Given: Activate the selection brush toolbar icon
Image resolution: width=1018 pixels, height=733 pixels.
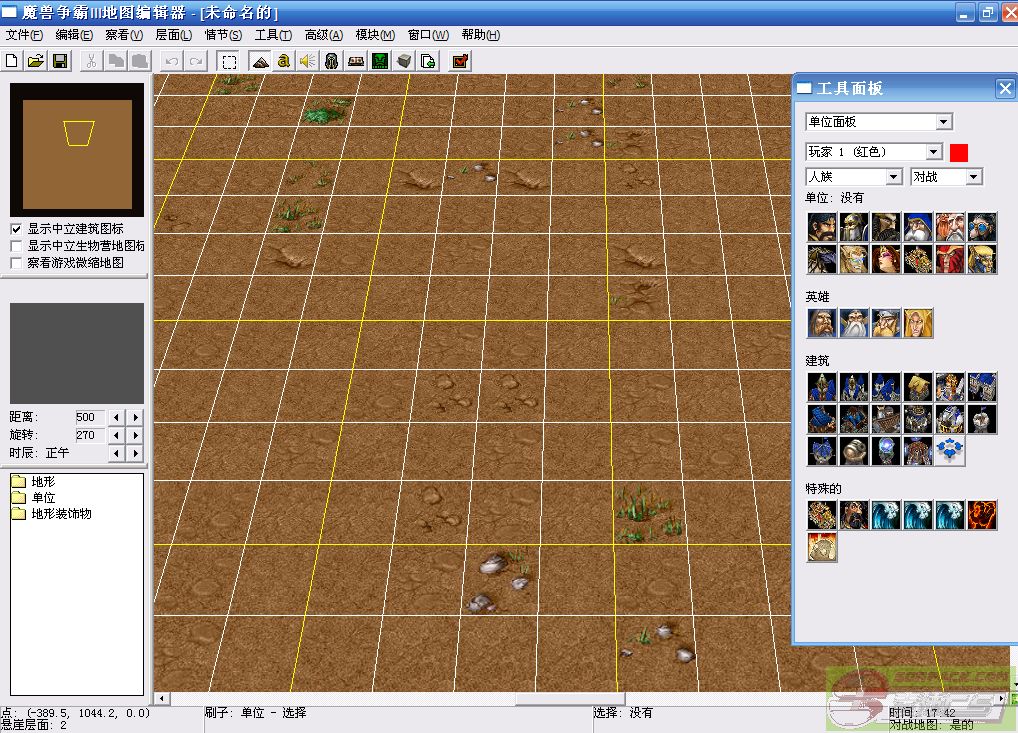Looking at the screenshot, I should [x=229, y=61].
